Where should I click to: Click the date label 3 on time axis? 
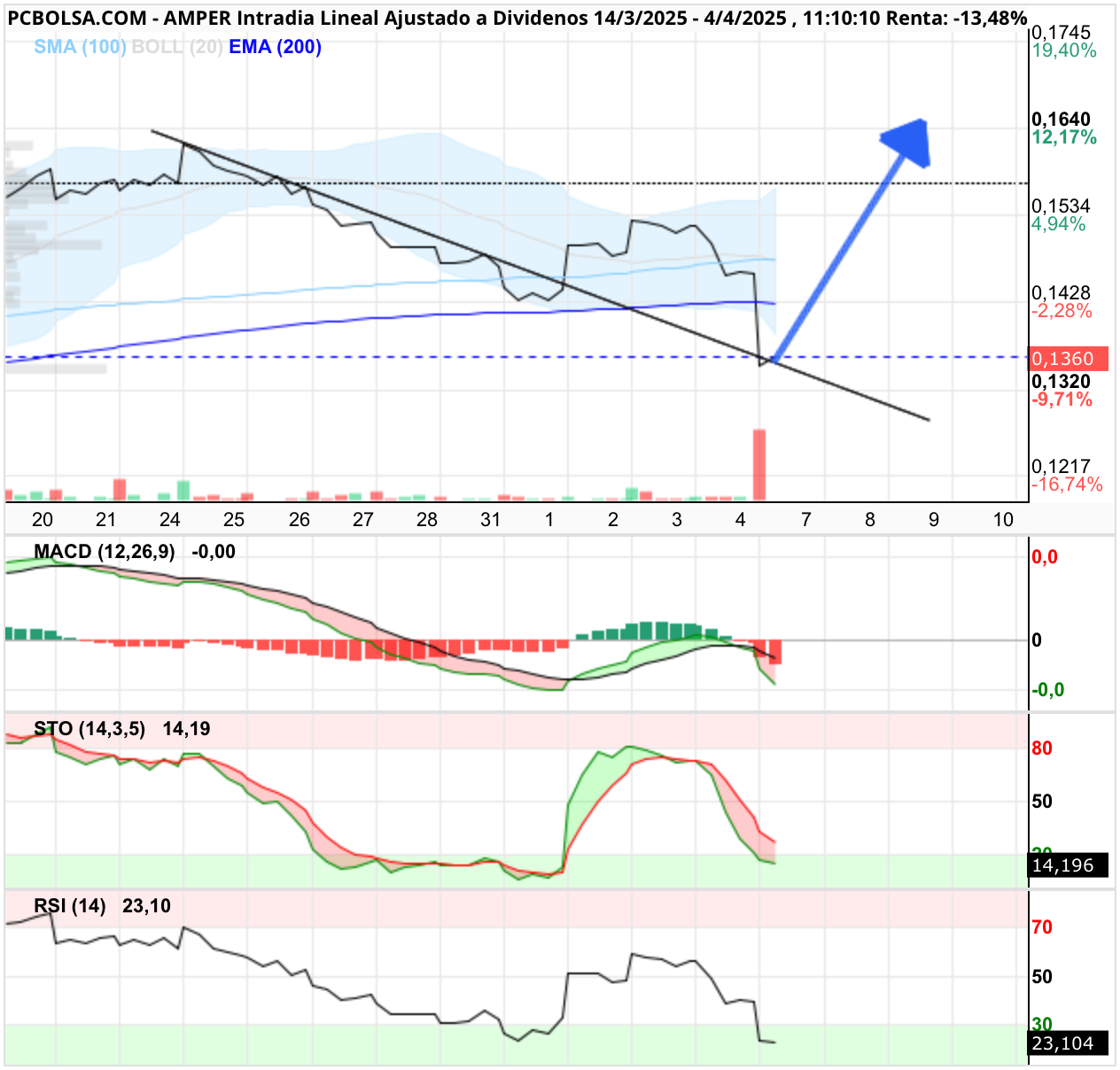click(677, 520)
